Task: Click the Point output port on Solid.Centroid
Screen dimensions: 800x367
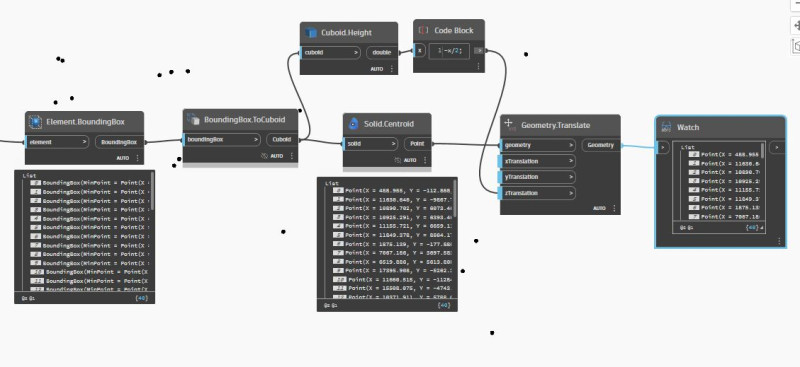Action: 417,144
